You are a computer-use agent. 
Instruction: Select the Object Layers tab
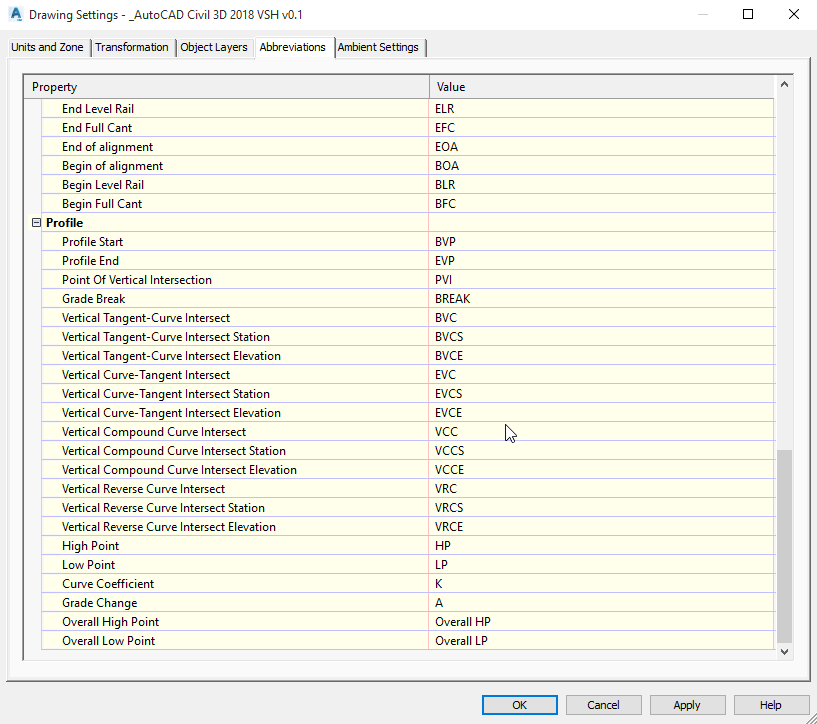214,47
